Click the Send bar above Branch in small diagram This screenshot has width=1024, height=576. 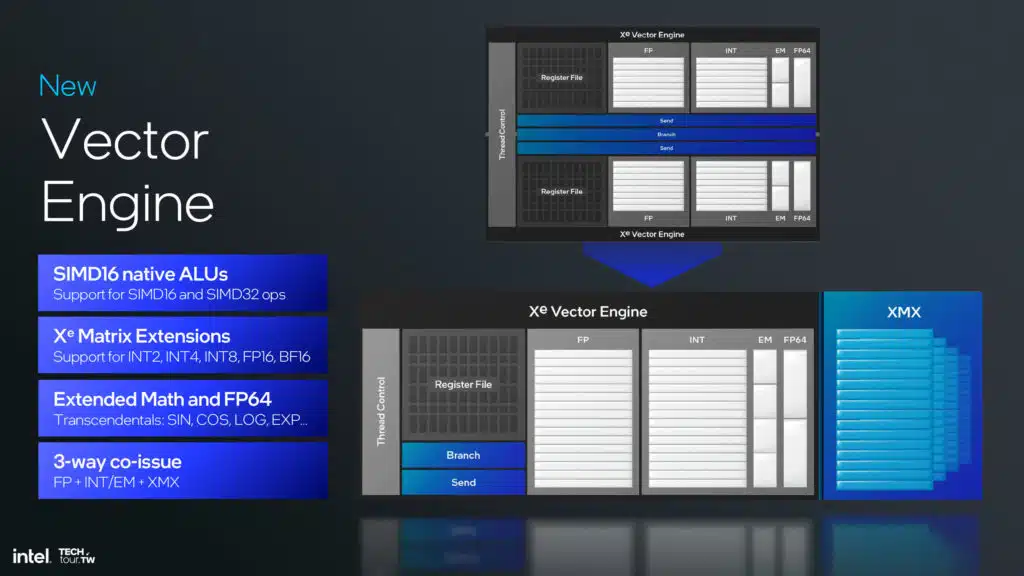(x=666, y=121)
